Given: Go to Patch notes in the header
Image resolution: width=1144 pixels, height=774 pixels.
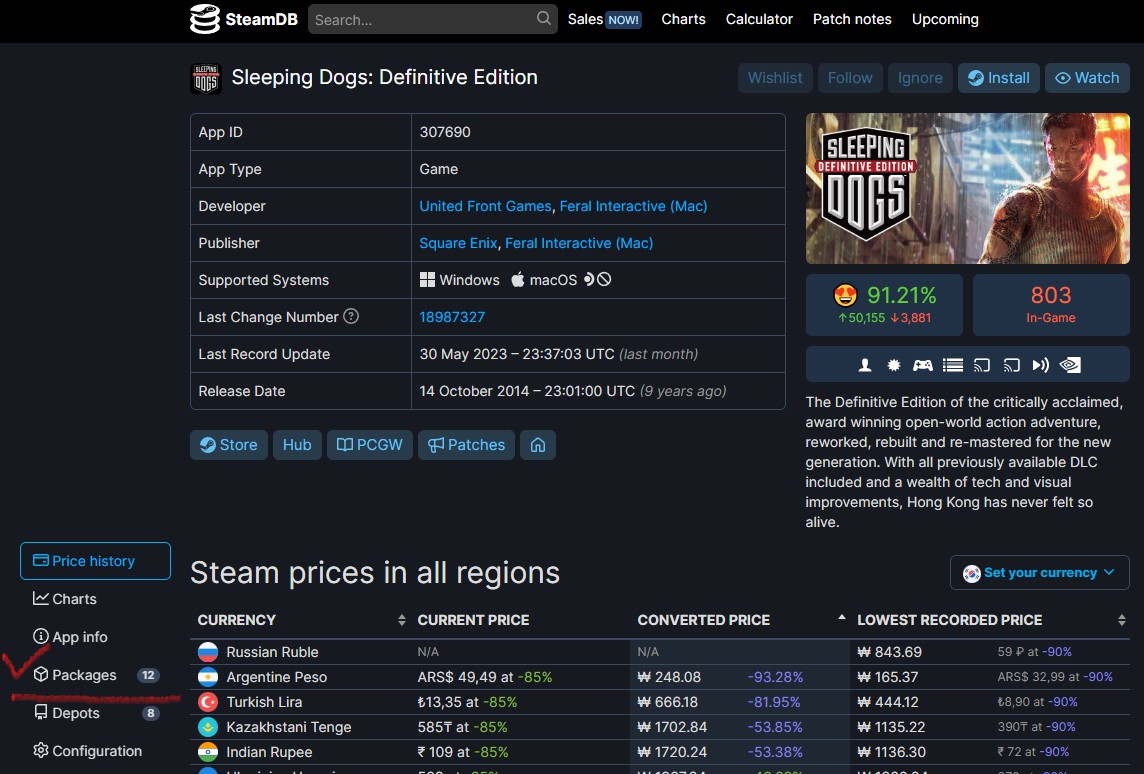Looking at the screenshot, I should 852,19.
